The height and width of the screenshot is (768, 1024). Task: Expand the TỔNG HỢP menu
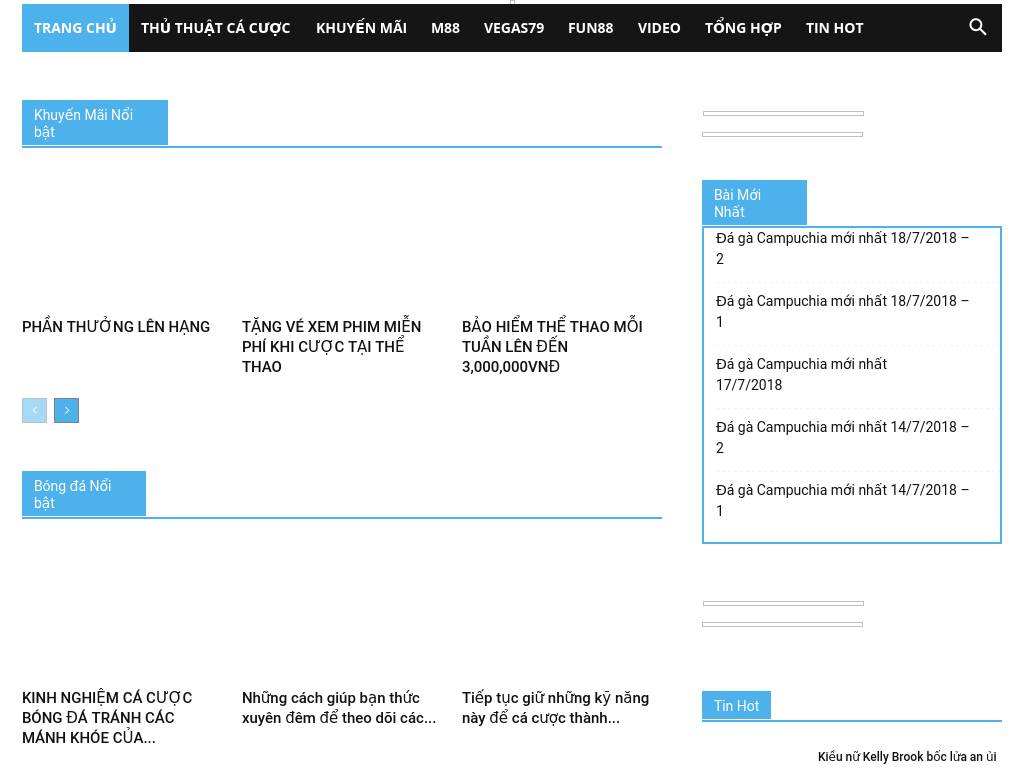[743, 28]
